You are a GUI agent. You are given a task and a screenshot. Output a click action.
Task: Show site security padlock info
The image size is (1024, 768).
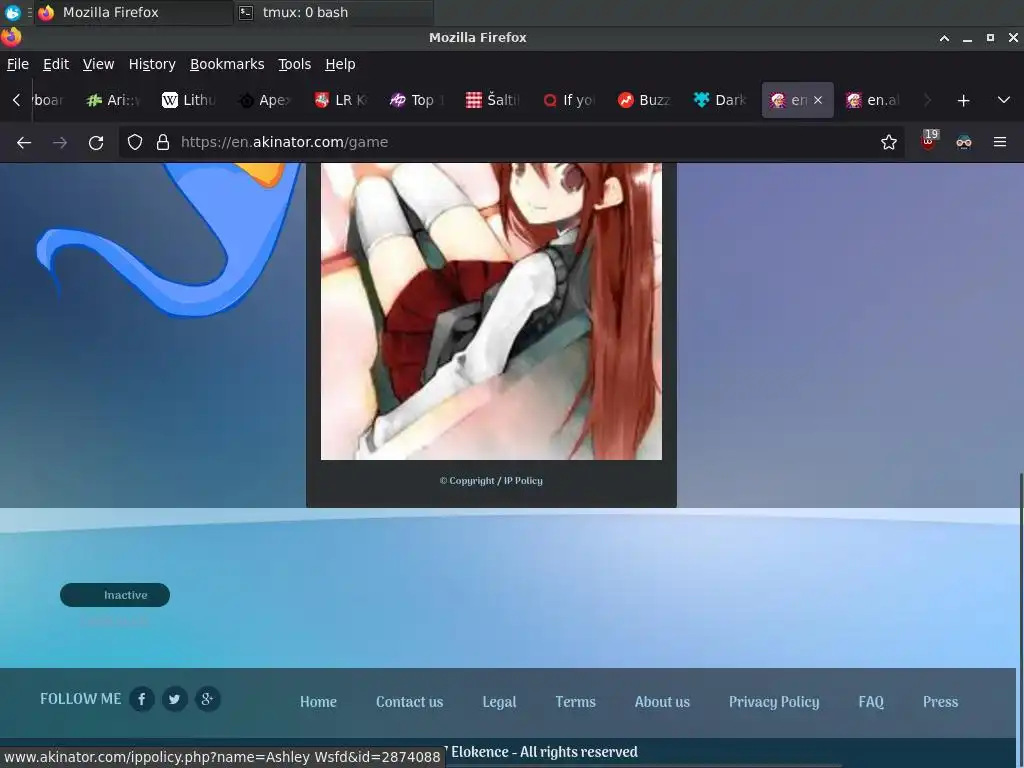point(163,142)
